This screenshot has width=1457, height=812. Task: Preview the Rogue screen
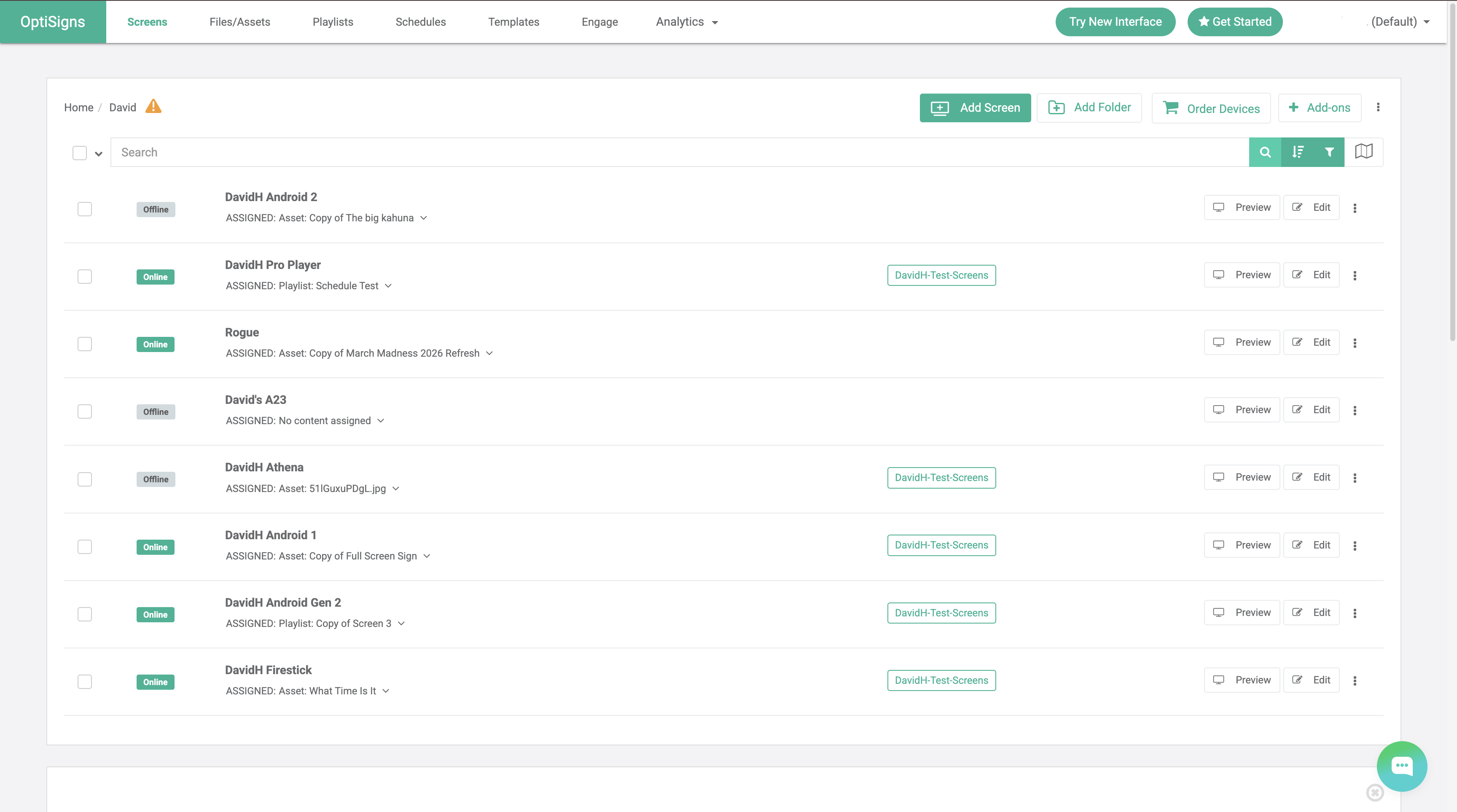1242,342
